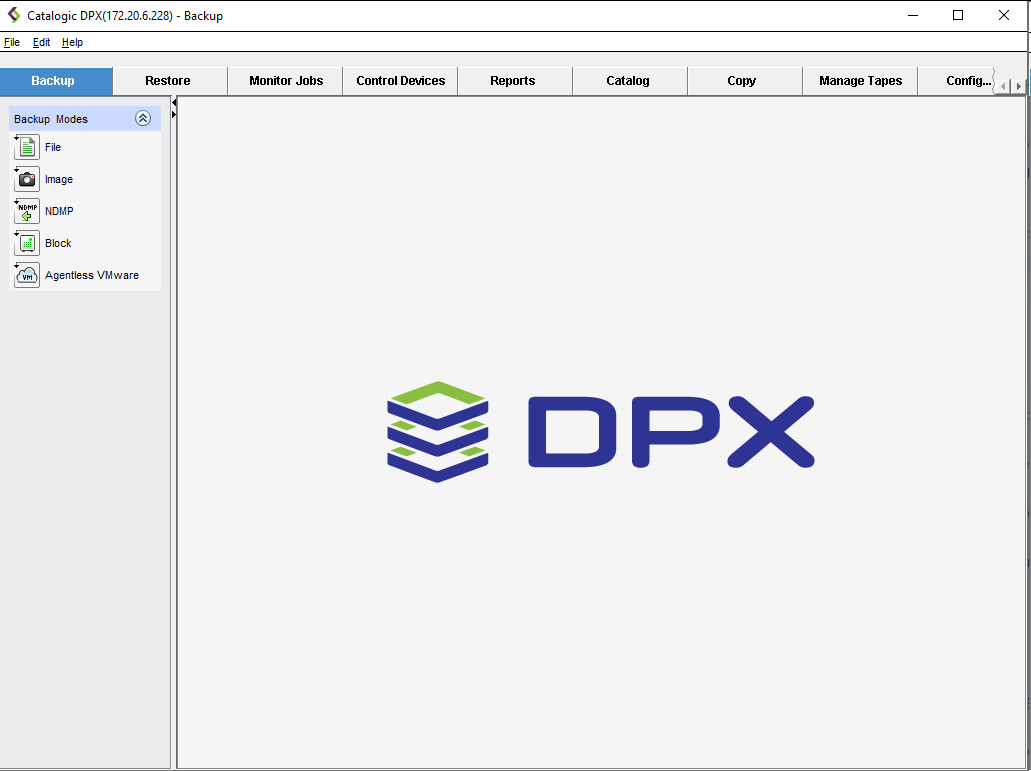The width and height of the screenshot is (1031, 771).
Task: Open the NDMP backup mode icon
Action: point(27,211)
